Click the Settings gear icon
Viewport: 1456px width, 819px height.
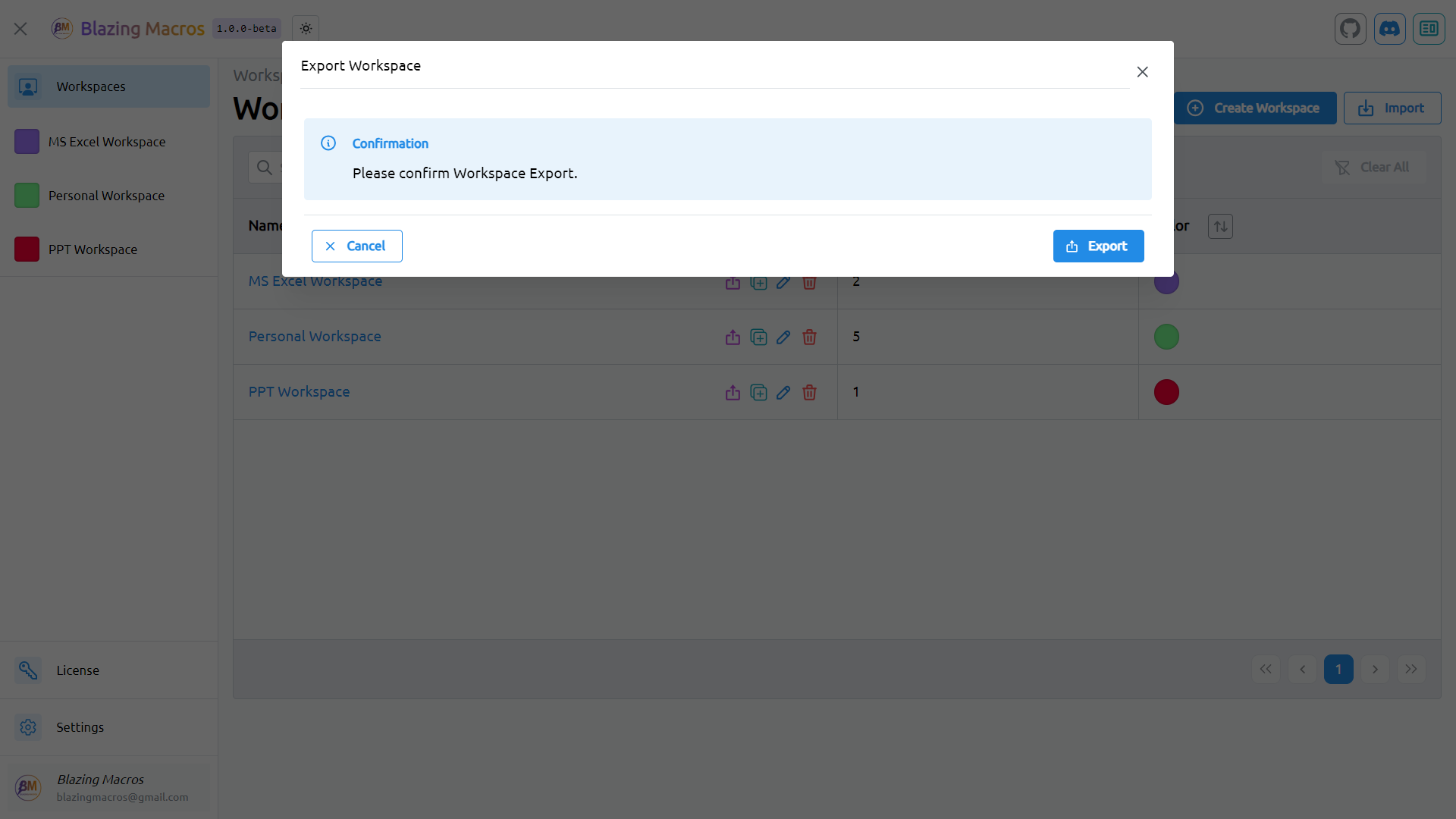coord(28,727)
